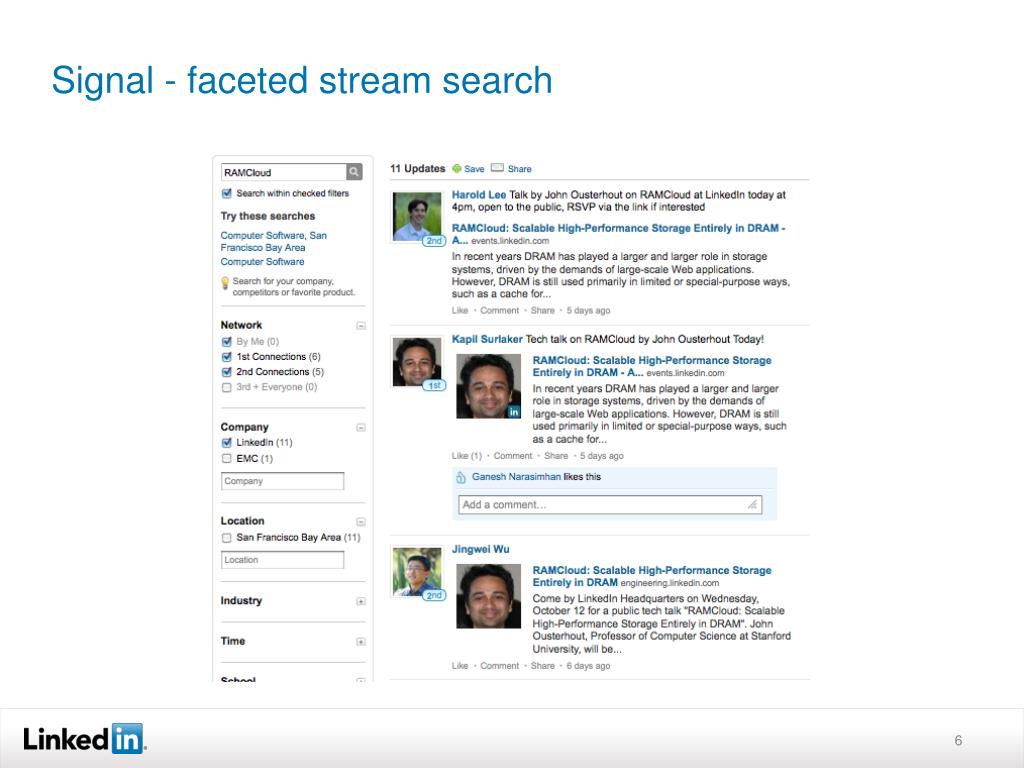Click the Save search link

(x=474, y=168)
